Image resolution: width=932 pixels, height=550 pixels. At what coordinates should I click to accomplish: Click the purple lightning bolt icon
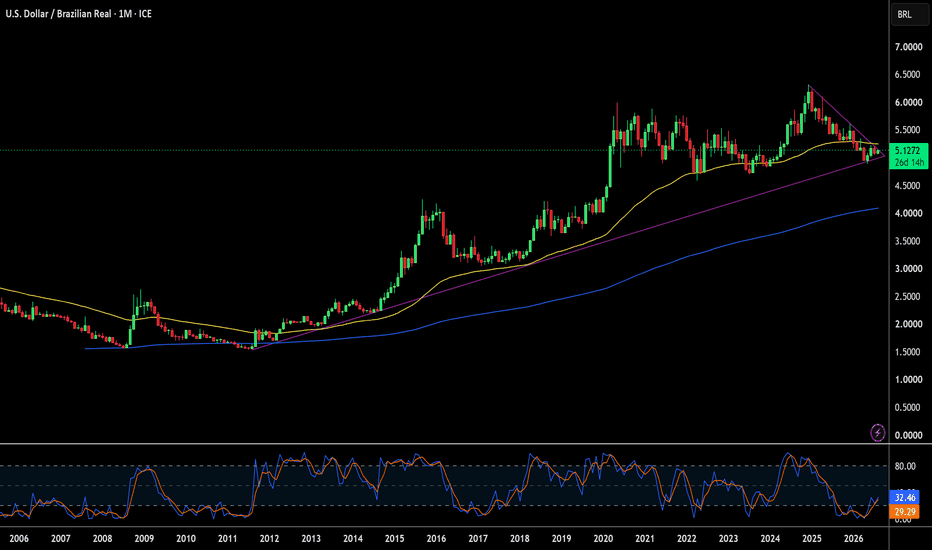[x=877, y=432]
